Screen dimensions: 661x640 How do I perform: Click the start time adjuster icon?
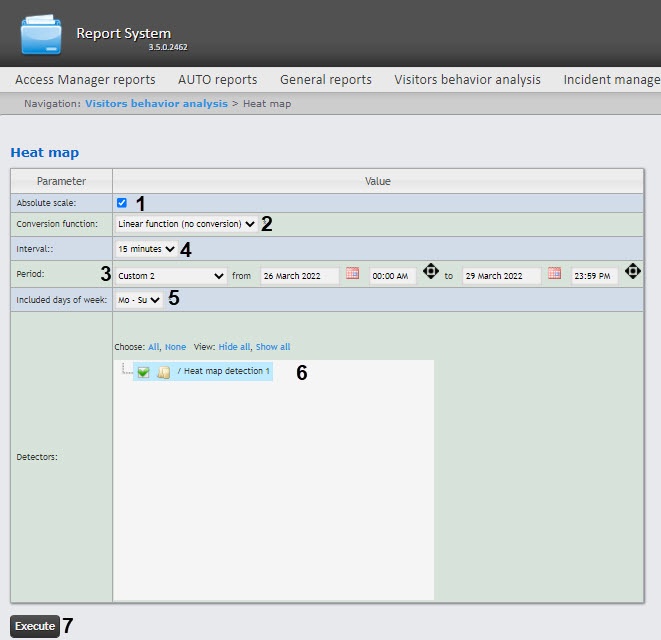click(x=431, y=272)
